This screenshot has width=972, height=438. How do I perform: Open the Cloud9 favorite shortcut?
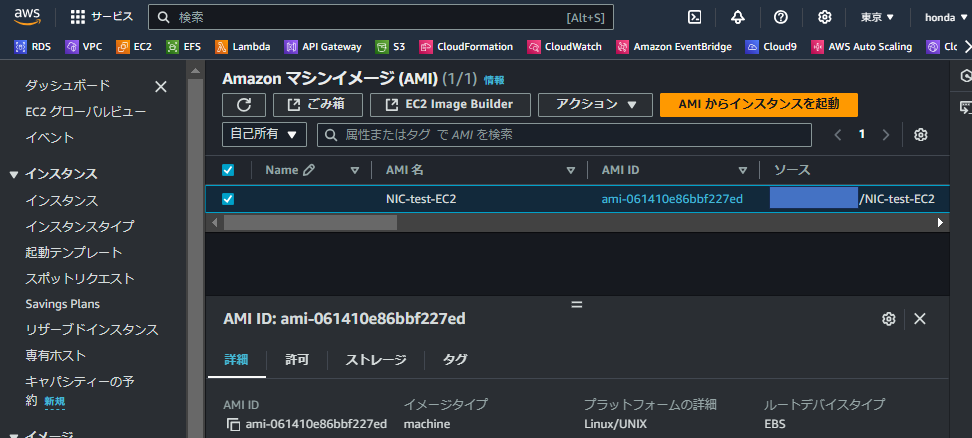(771, 46)
